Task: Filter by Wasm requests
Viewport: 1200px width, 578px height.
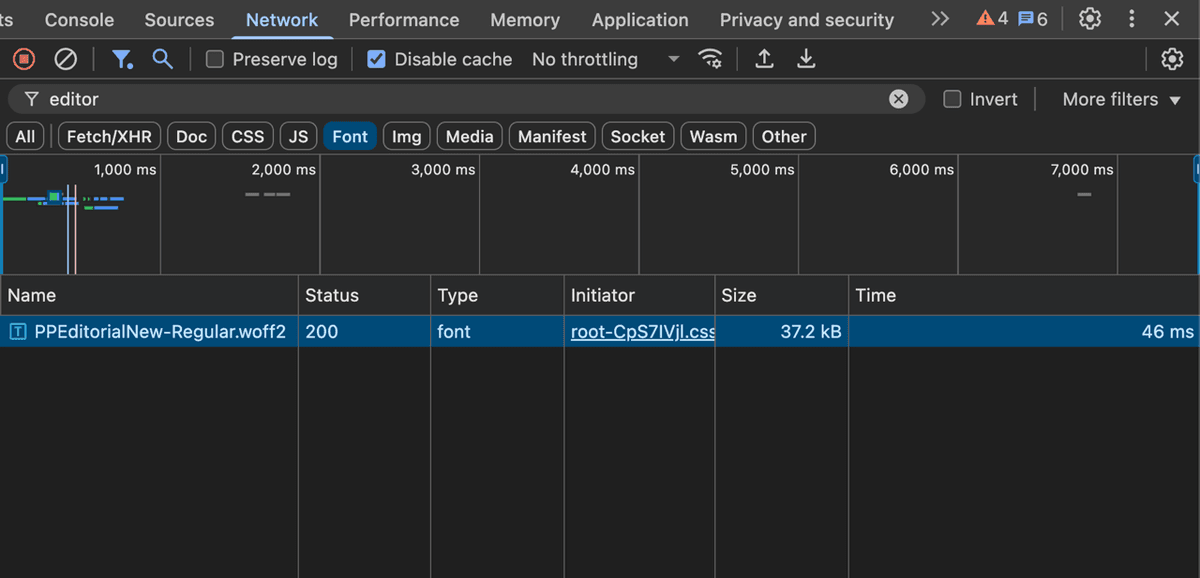Action: pos(713,137)
